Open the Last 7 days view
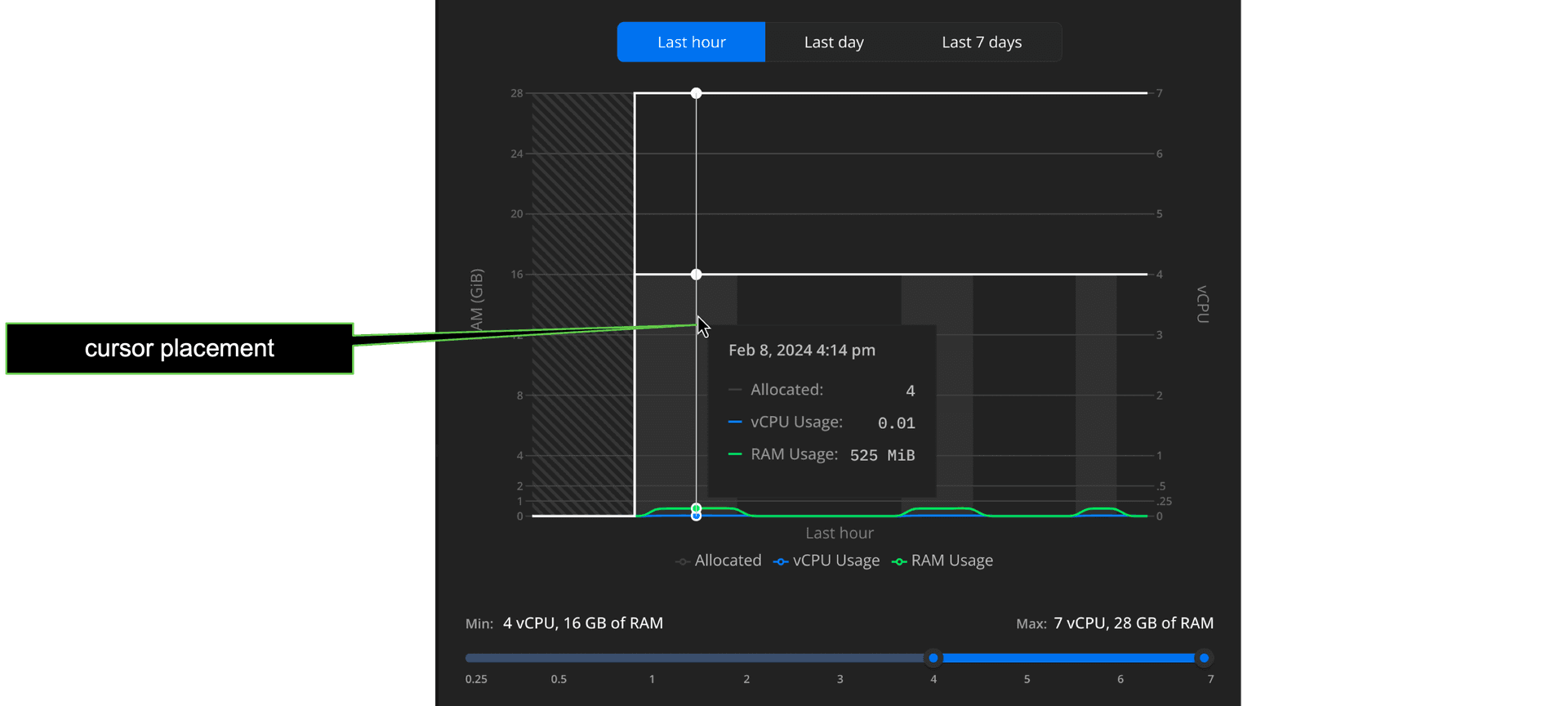Screen dimensions: 1568x706 pyautogui.click(x=981, y=42)
